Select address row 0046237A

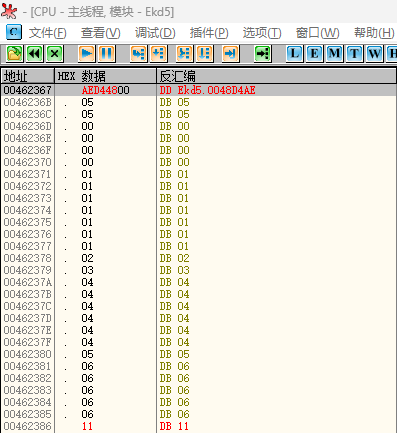(198, 282)
